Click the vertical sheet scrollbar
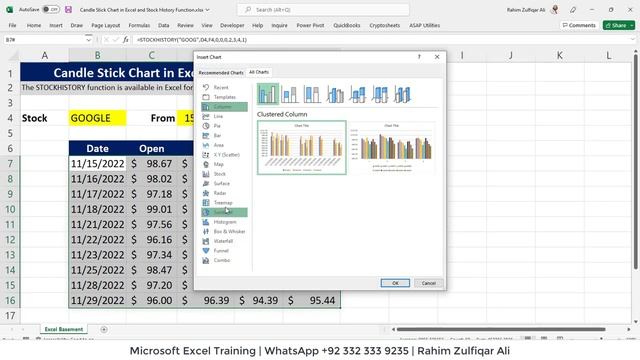Image resolution: width=640 pixels, height=360 pixels. pyautogui.click(x=636, y=161)
